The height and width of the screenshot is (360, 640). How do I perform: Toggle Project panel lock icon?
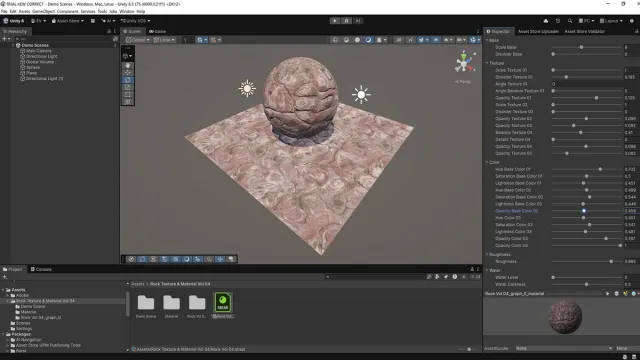[472, 269]
